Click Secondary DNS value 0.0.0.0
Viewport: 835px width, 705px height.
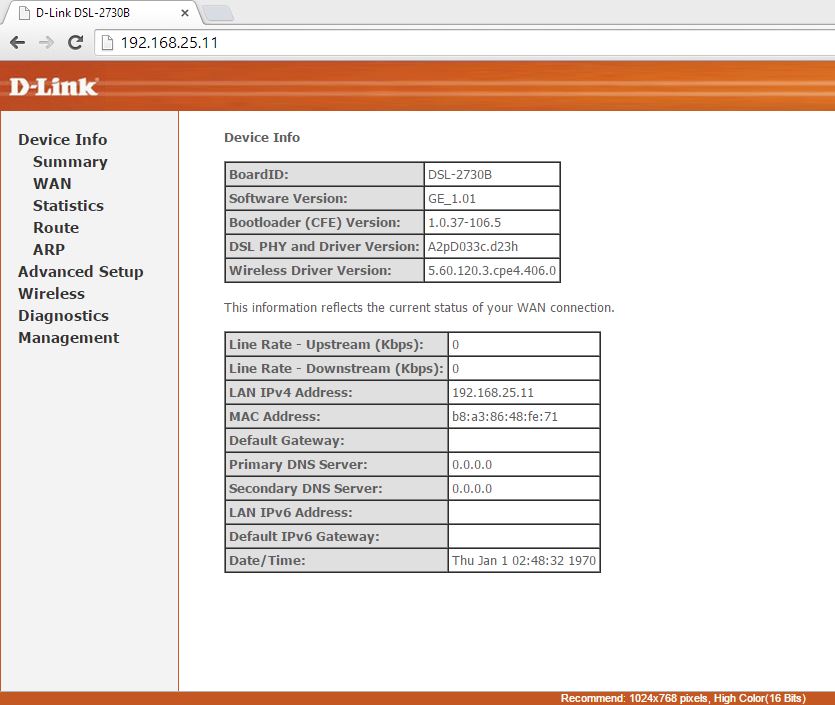(472, 488)
